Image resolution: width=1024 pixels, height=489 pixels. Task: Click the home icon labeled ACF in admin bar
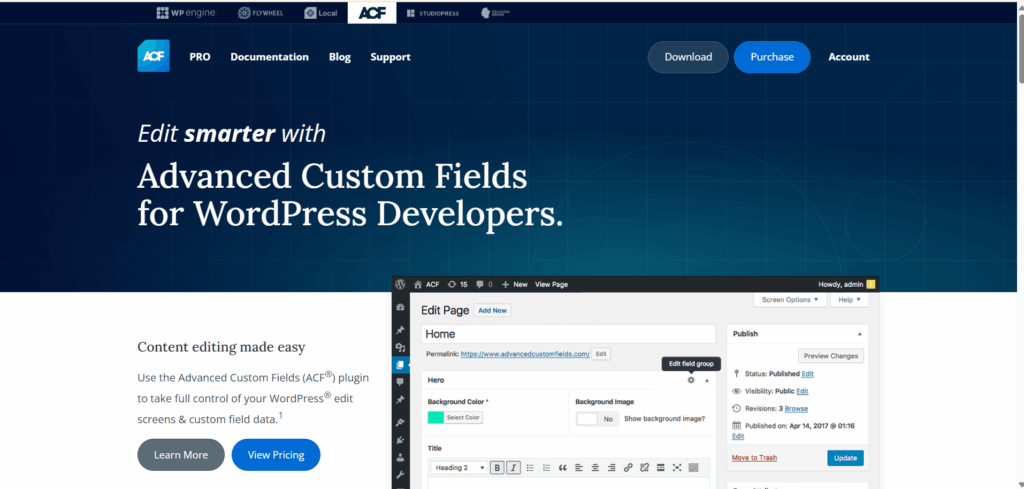coord(426,284)
